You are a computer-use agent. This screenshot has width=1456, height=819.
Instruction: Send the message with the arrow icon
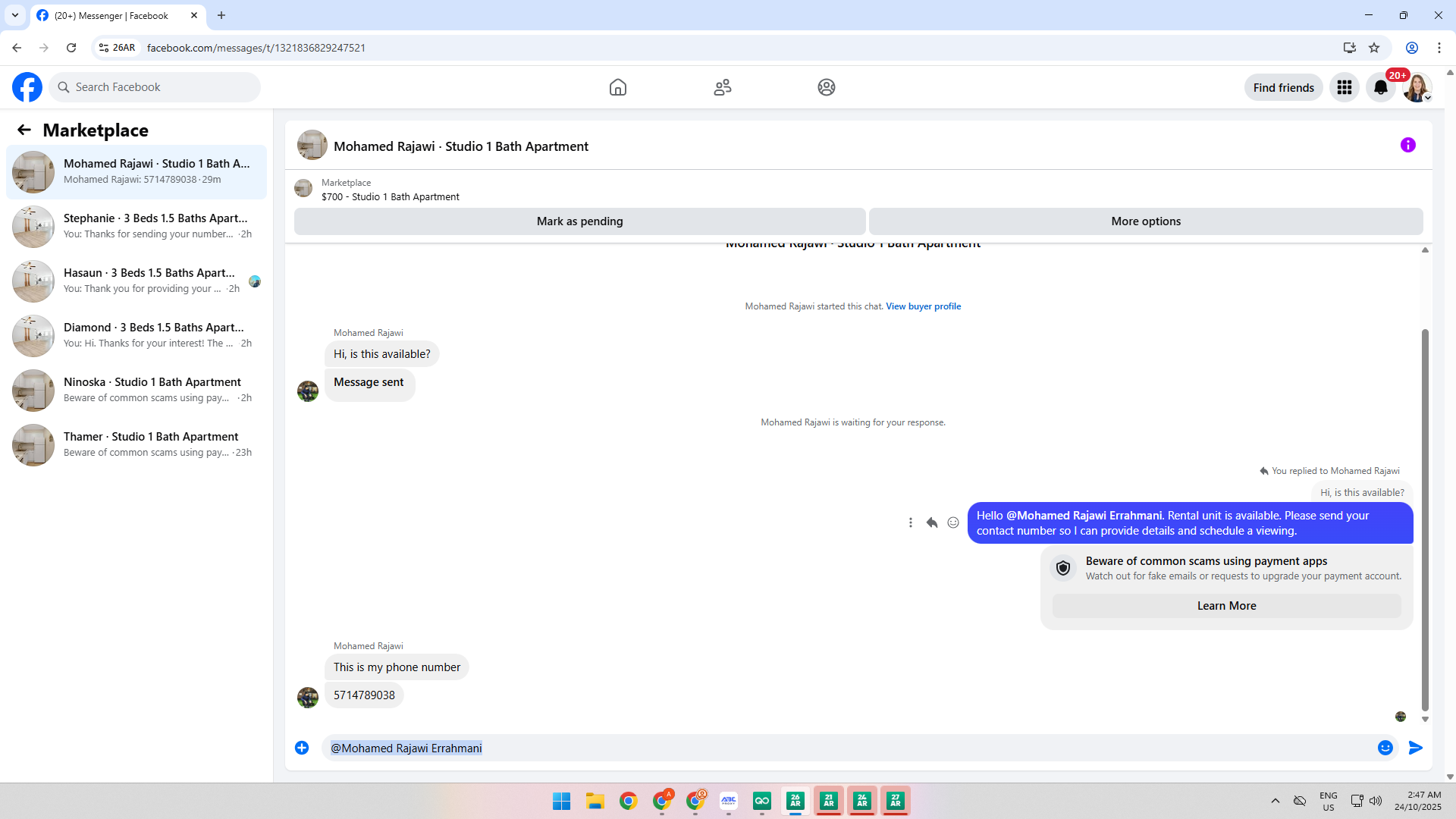coord(1416,748)
